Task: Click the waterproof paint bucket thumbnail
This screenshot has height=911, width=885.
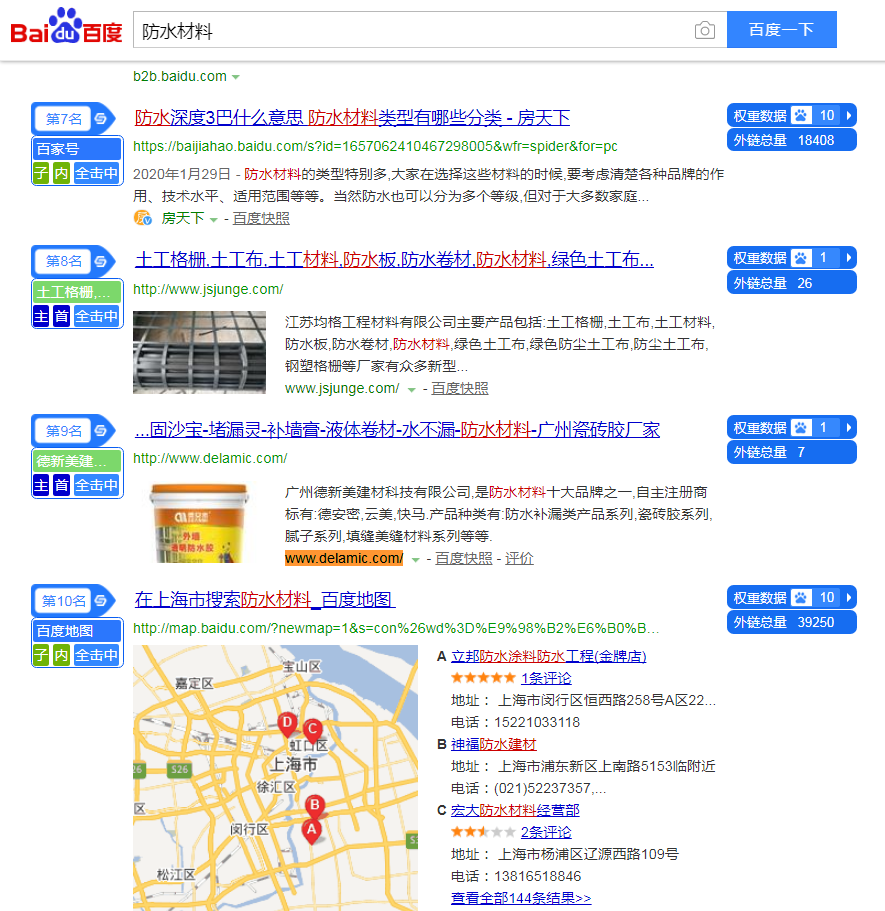Action: point(199,522)
